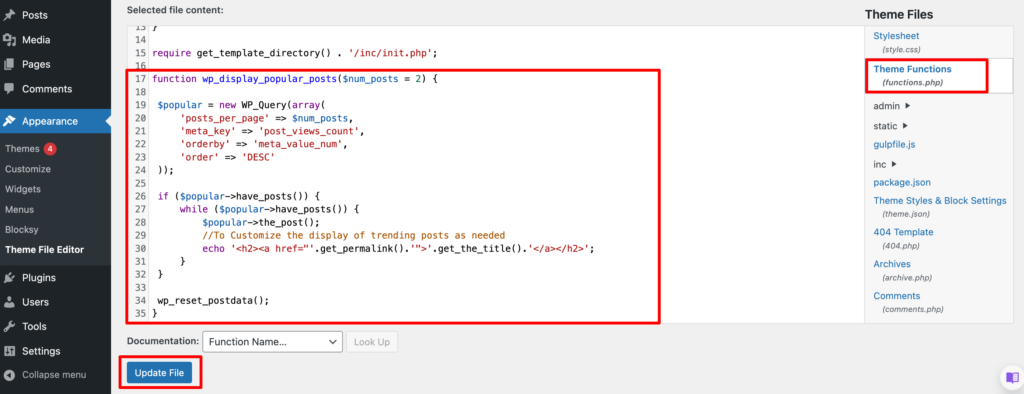Click the 'Selected file content:' label
Image resolution: width=1024 pixels, height=394 pixels.
pos(175,10)
